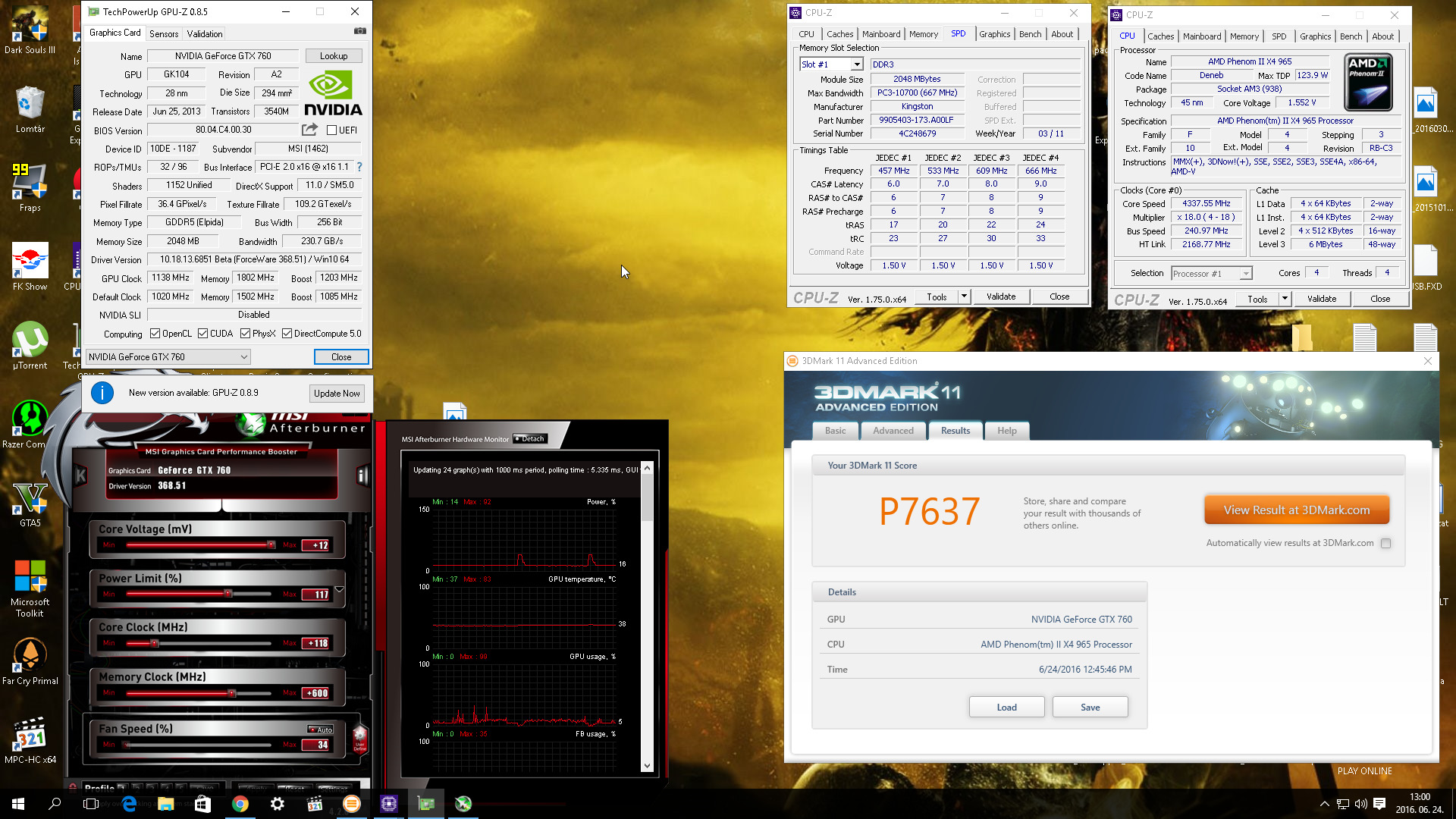Click the NVIDIA logo in GPU-Z
The height and width of the screenshot is (819, 1456).
(x=333, y=93)
